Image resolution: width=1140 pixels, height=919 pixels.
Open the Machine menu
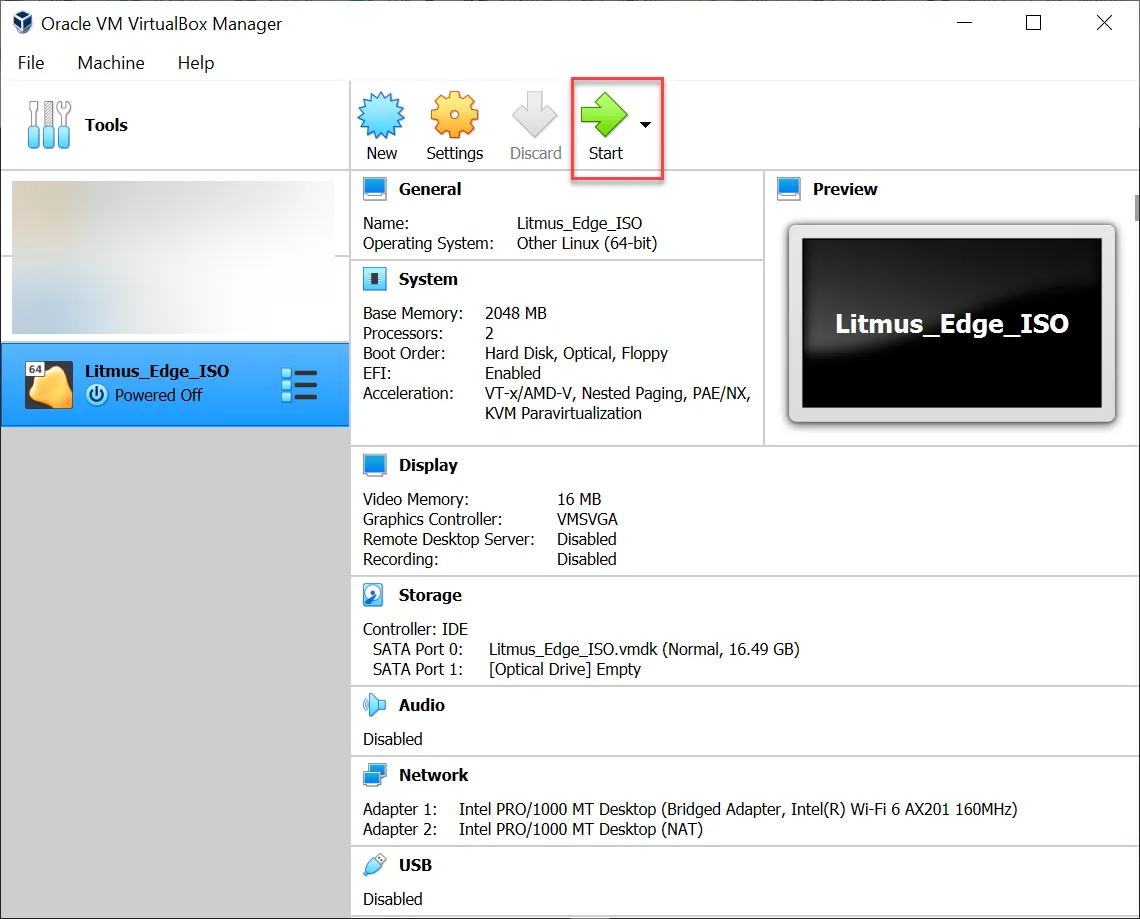(x=111, y=63)
